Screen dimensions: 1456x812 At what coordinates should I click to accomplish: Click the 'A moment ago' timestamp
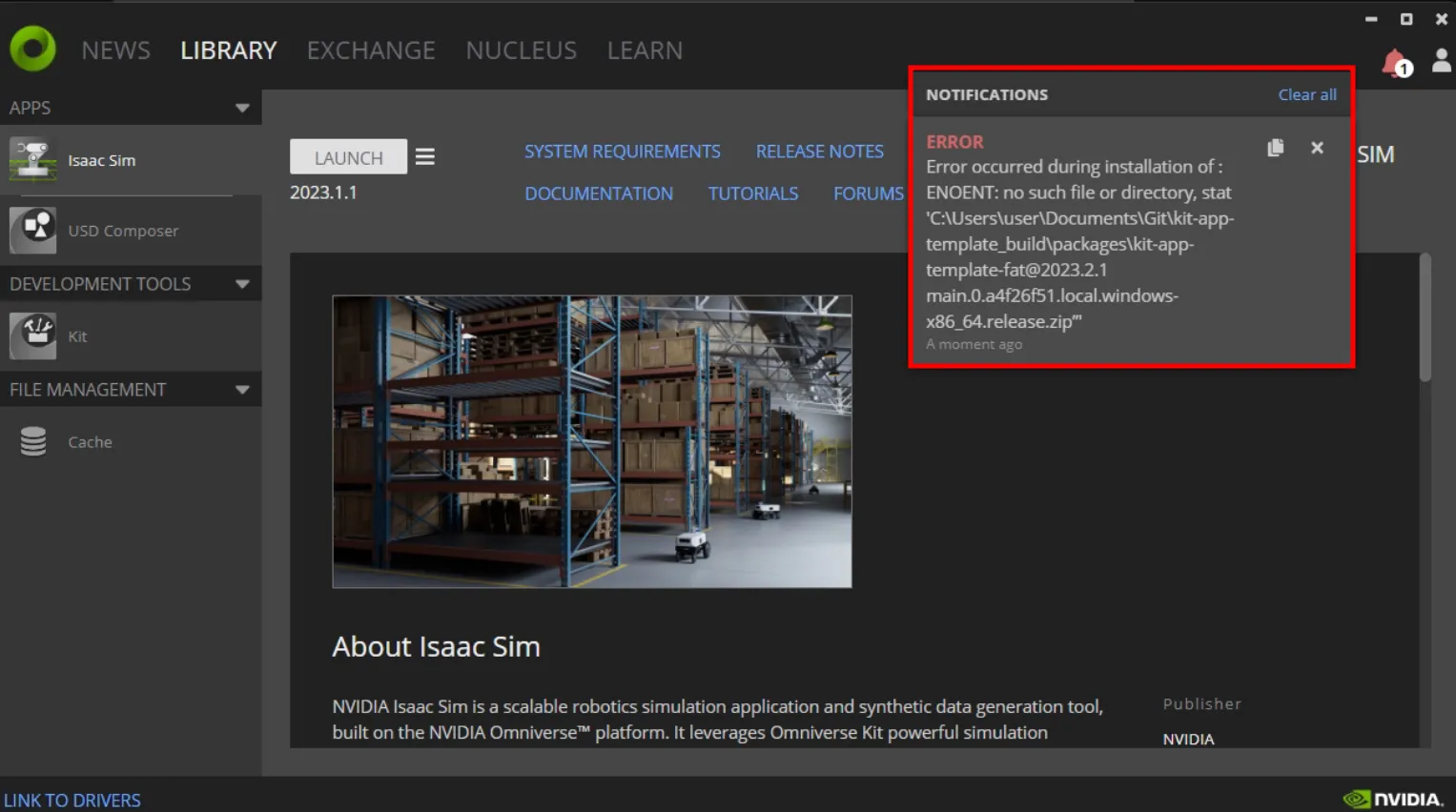(974, 344)
